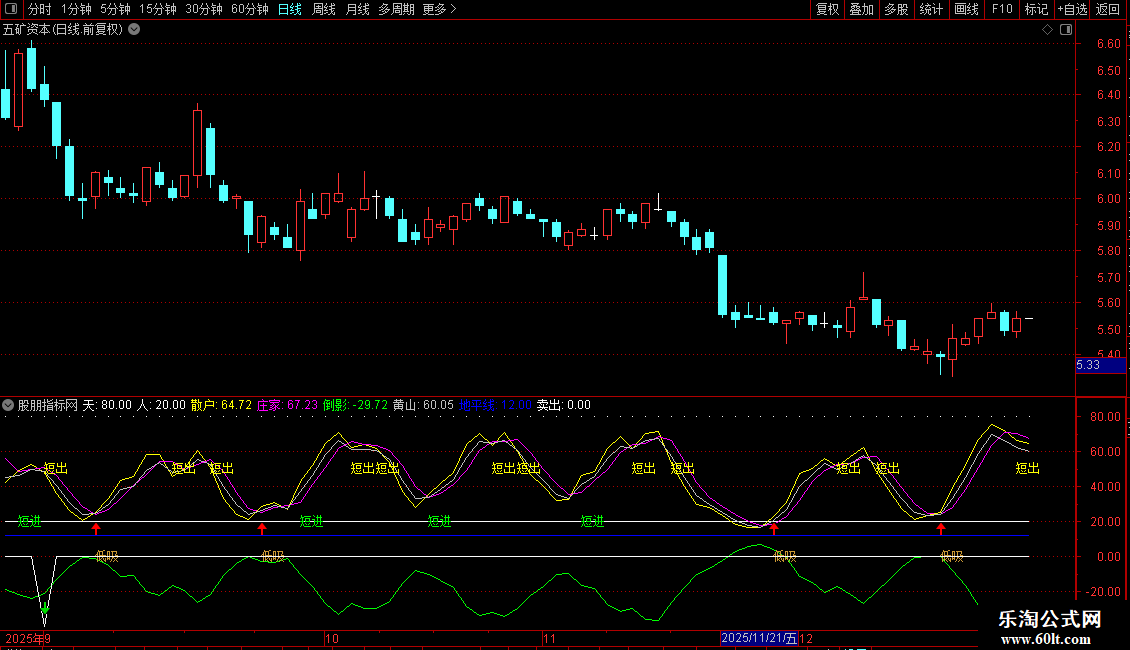This screenshot has height=650, width=1130.
Task: Open the 画线 drawing tools
Action: (x=966, y=10)
